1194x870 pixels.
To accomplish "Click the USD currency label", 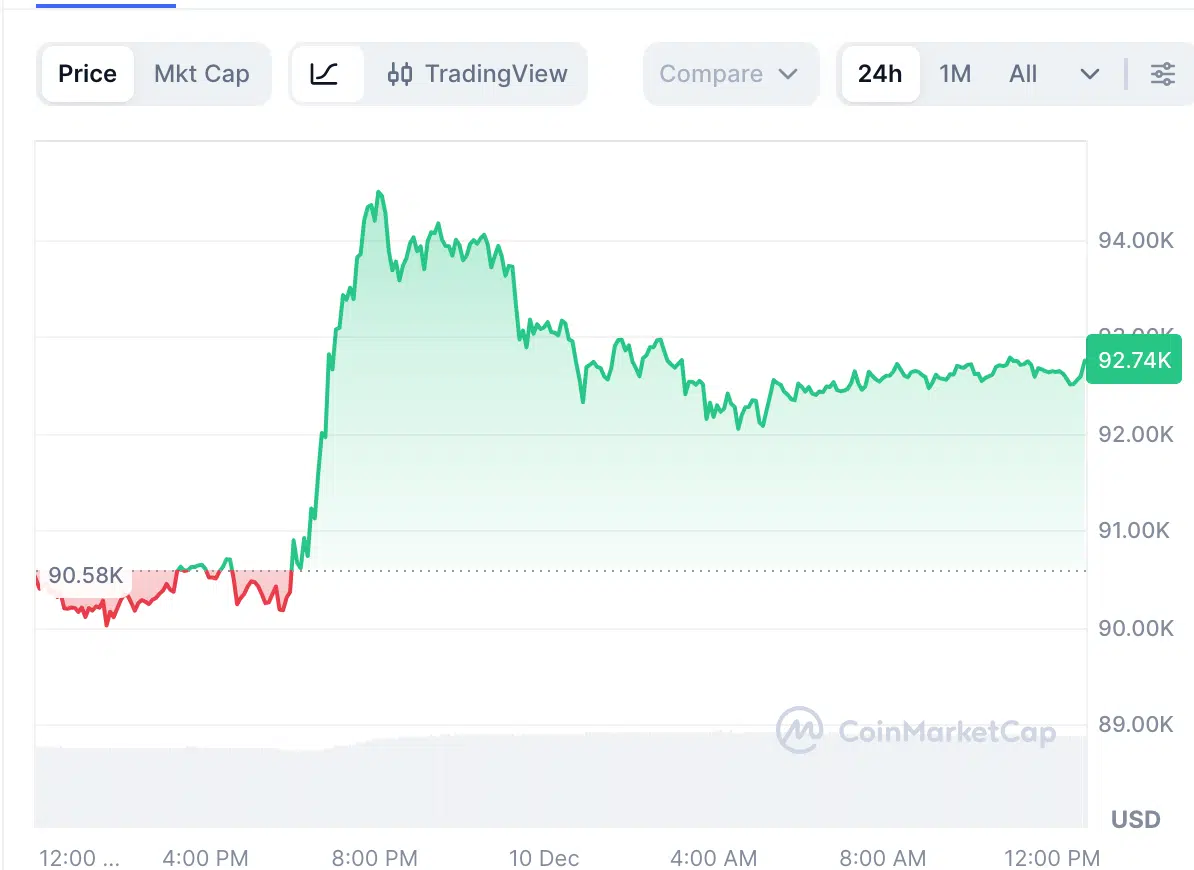I will (x=1135, y=820).
